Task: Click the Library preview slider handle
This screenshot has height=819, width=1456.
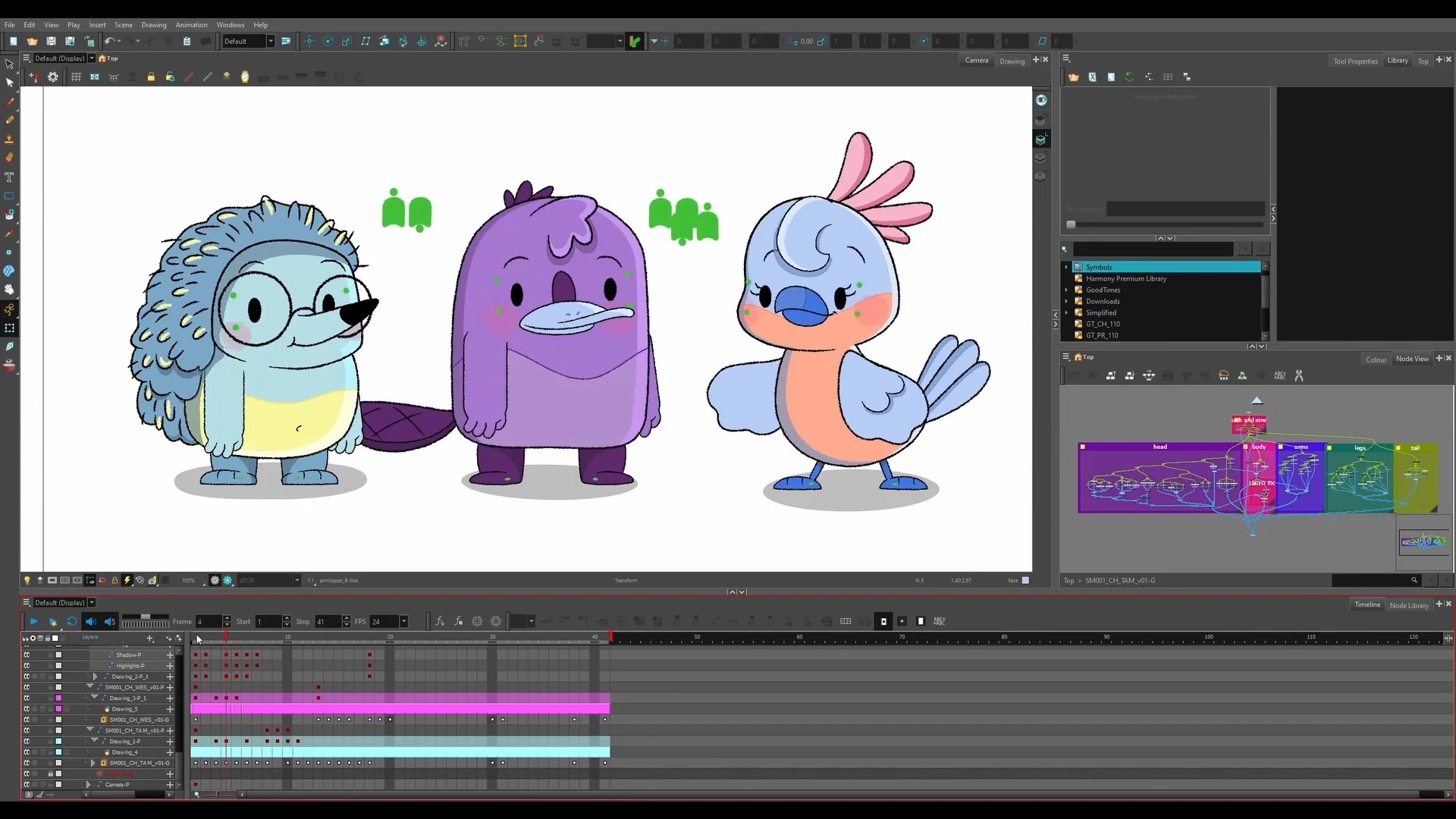Action: click(x=1071, y=224)
